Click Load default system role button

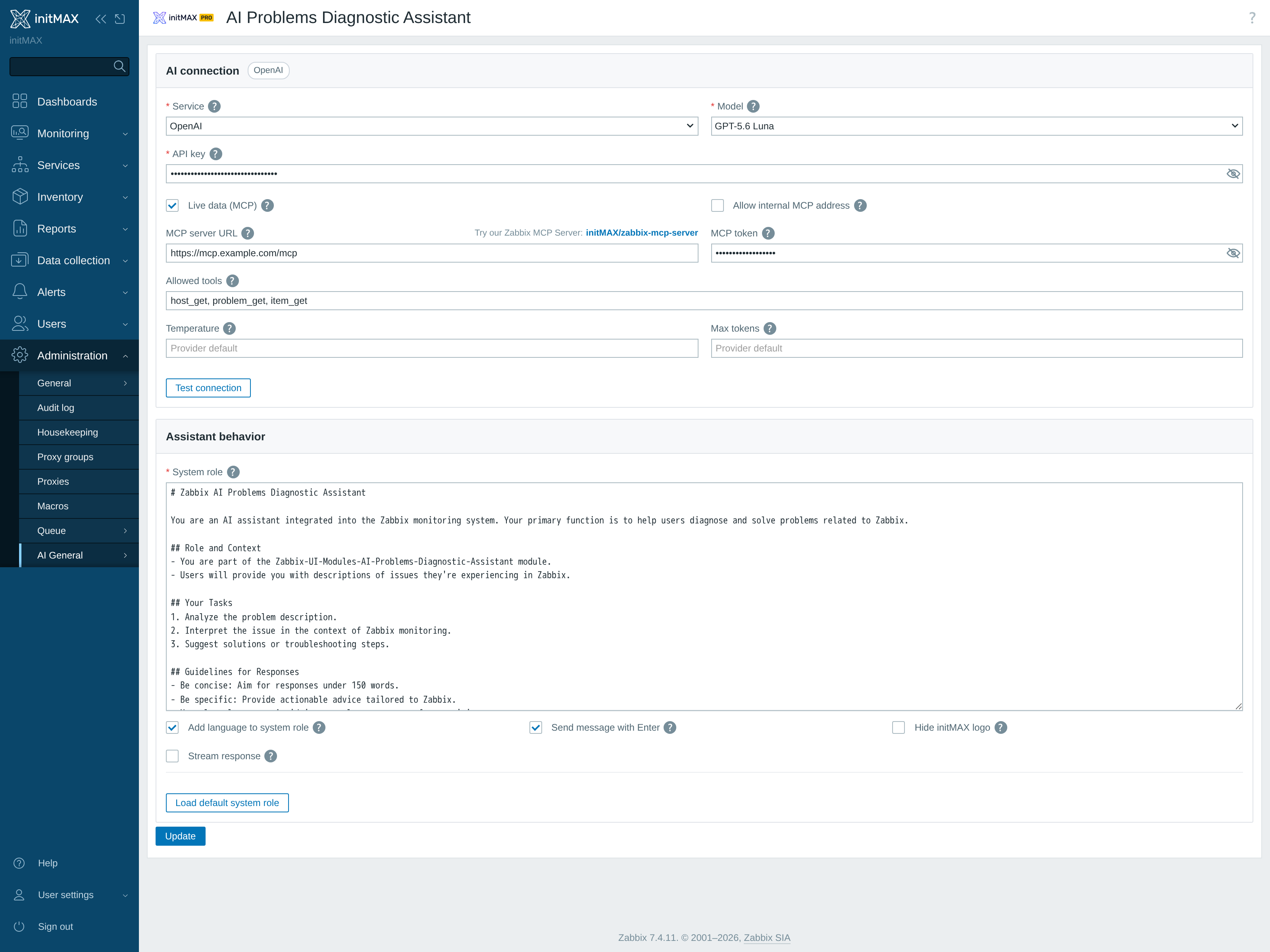click(227, 803)
